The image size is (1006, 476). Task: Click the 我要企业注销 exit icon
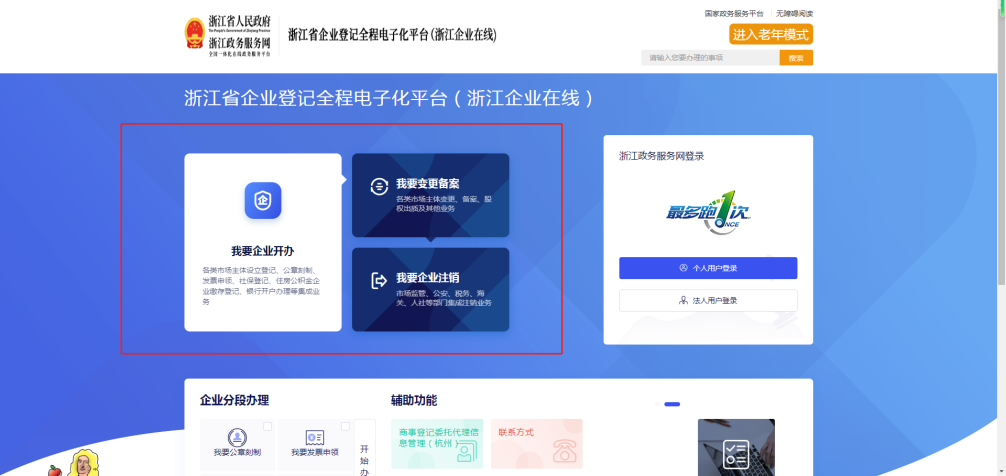pos(379,280)
